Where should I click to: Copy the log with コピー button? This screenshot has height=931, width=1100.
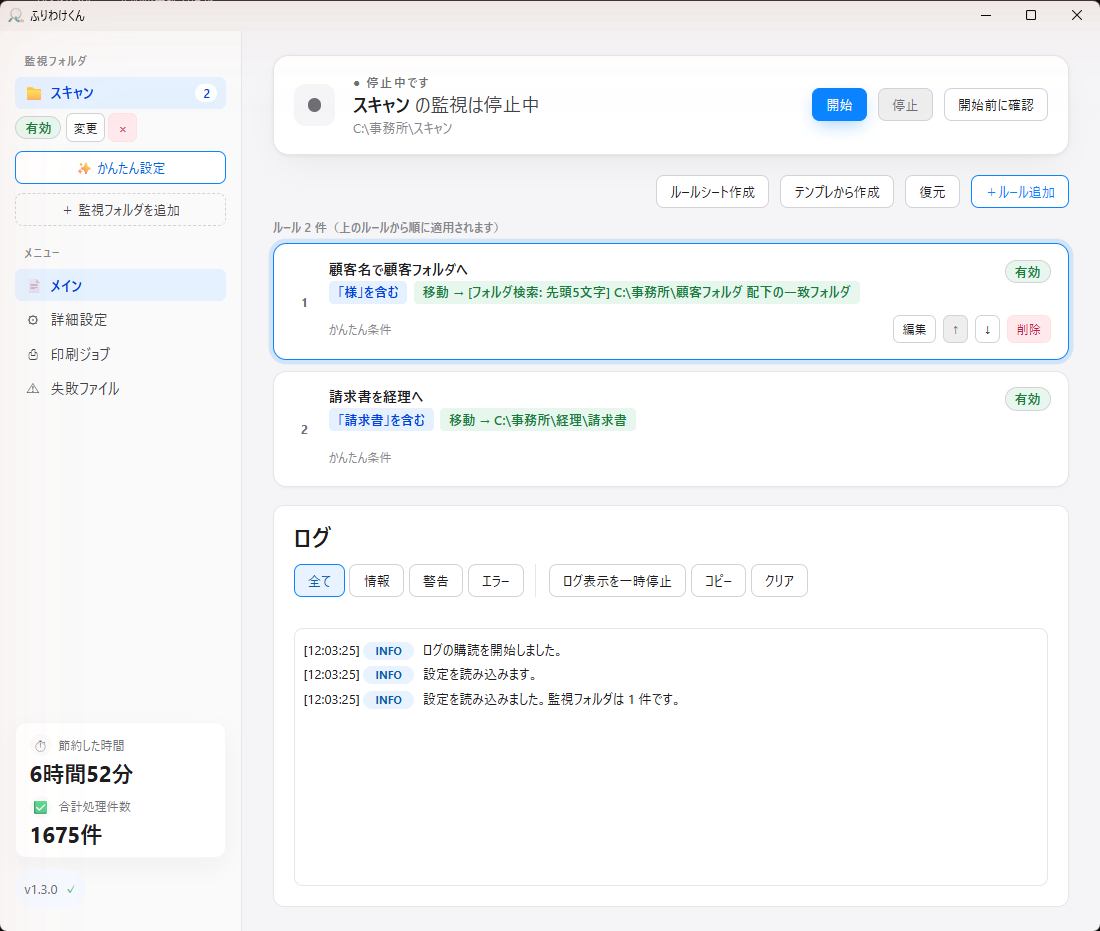718,581
